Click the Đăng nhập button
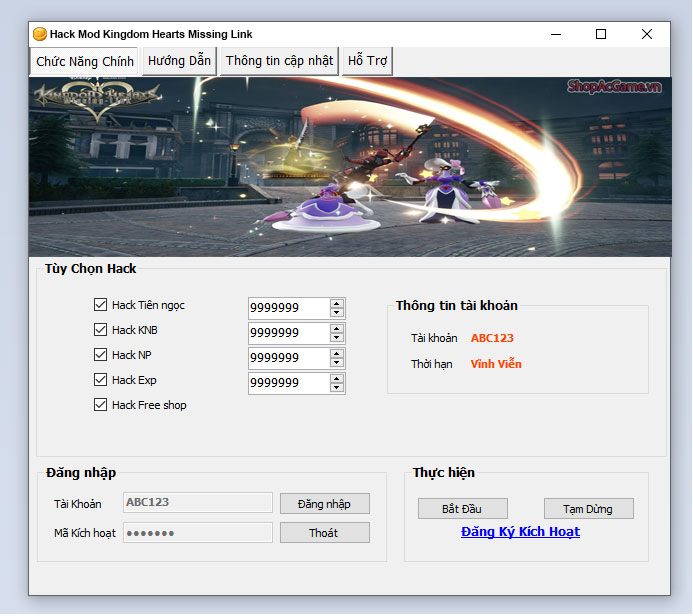Viewport: 693px width, 616px height. [325, 504]
